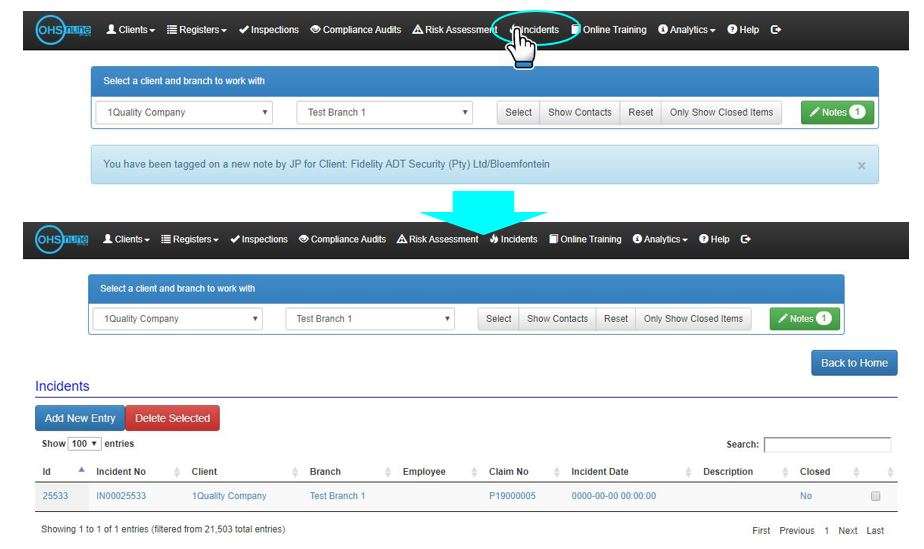Open Clients menu in top navbar
The image size is (924, 549).
pos(130,29)
